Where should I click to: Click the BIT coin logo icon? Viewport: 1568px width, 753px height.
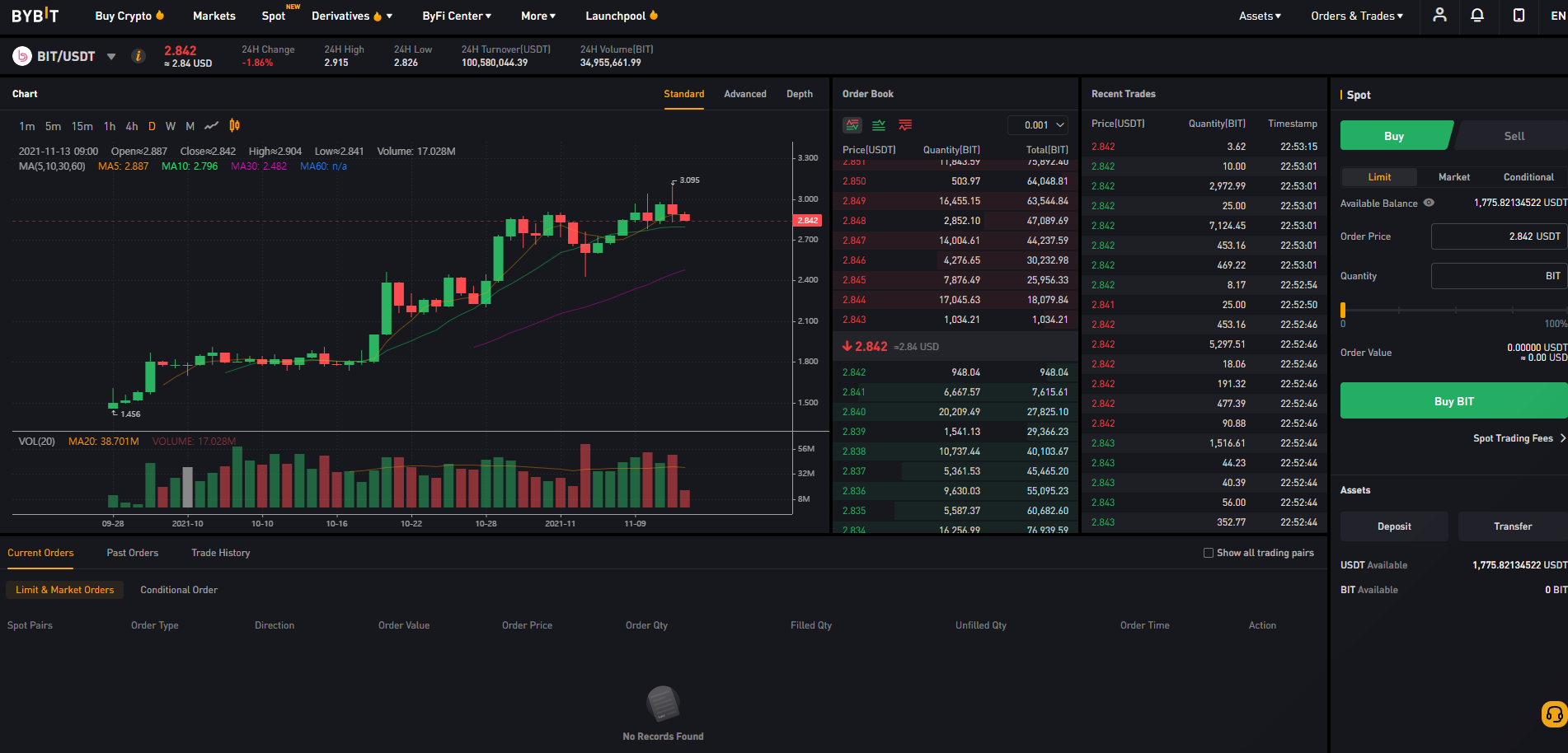21,56
